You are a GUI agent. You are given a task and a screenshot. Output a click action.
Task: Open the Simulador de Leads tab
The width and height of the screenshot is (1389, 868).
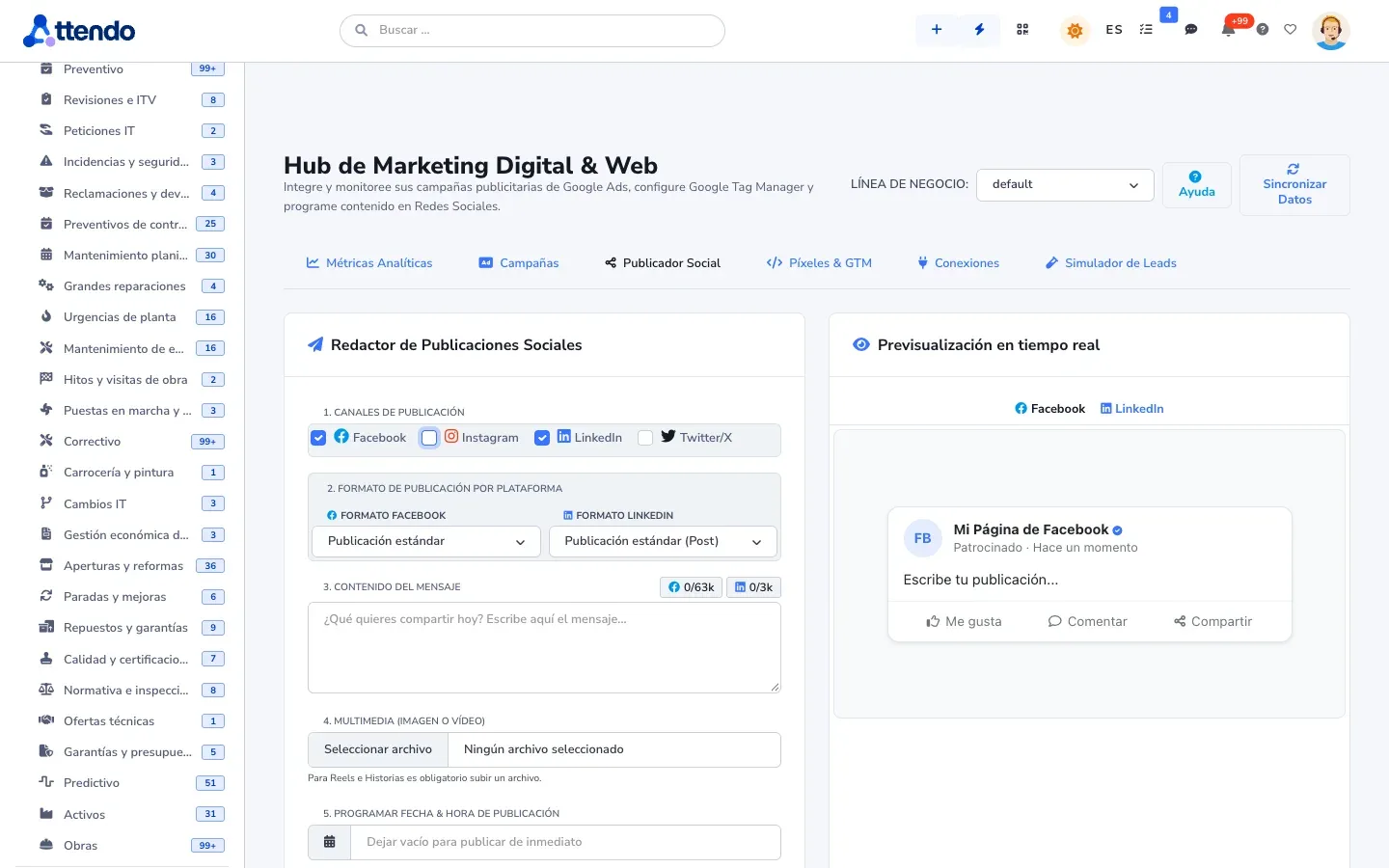(x=1111, y=263)
